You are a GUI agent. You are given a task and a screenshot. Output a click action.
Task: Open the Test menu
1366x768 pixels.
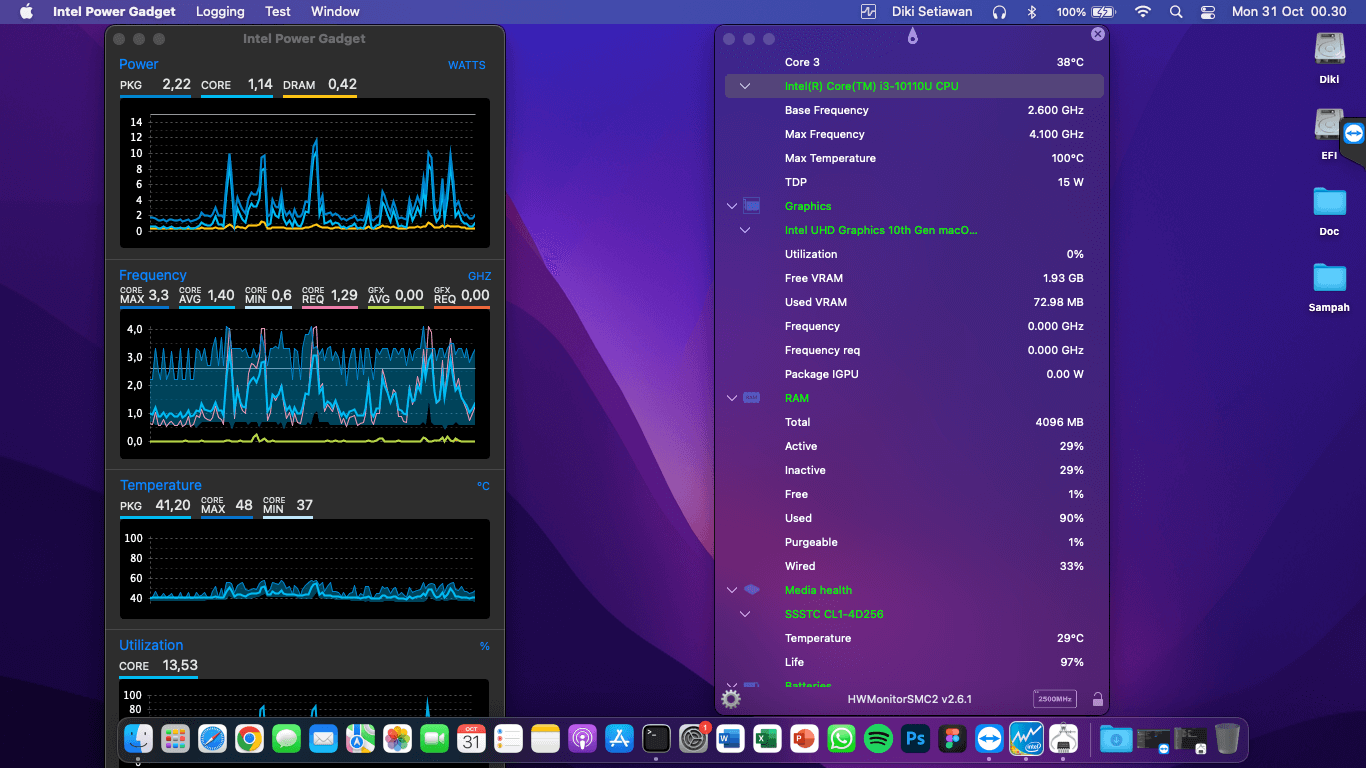[278, 12]
